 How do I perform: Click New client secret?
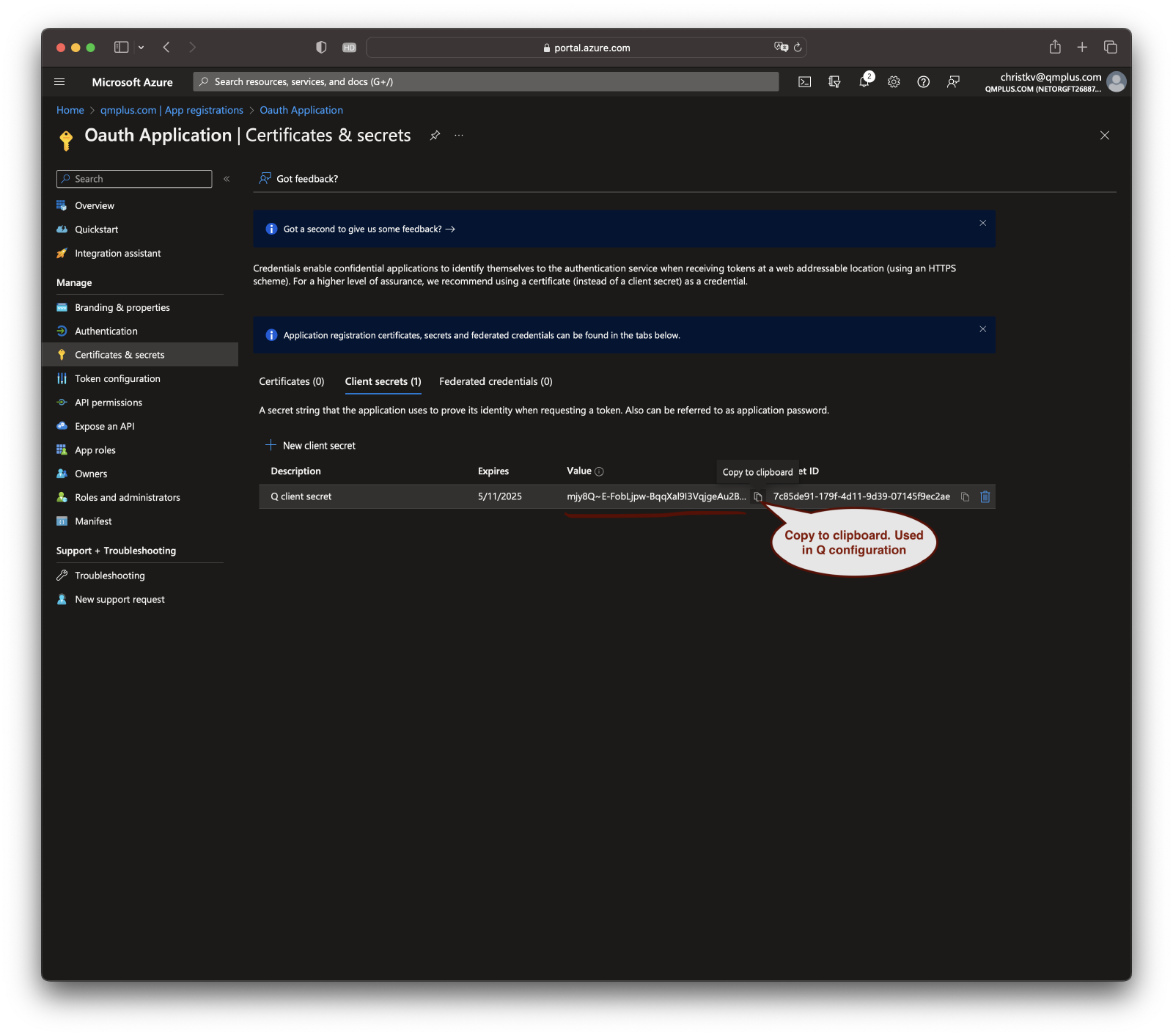[x=311, y=446]
